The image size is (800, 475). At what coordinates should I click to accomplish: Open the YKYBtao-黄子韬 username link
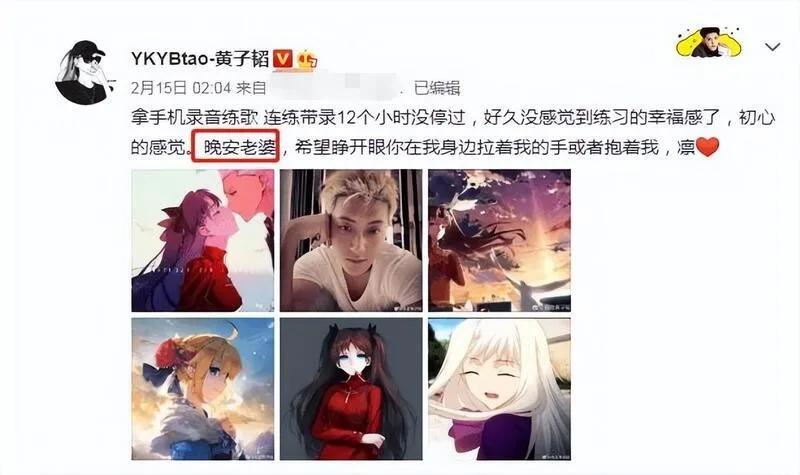[x=199, y=59]
